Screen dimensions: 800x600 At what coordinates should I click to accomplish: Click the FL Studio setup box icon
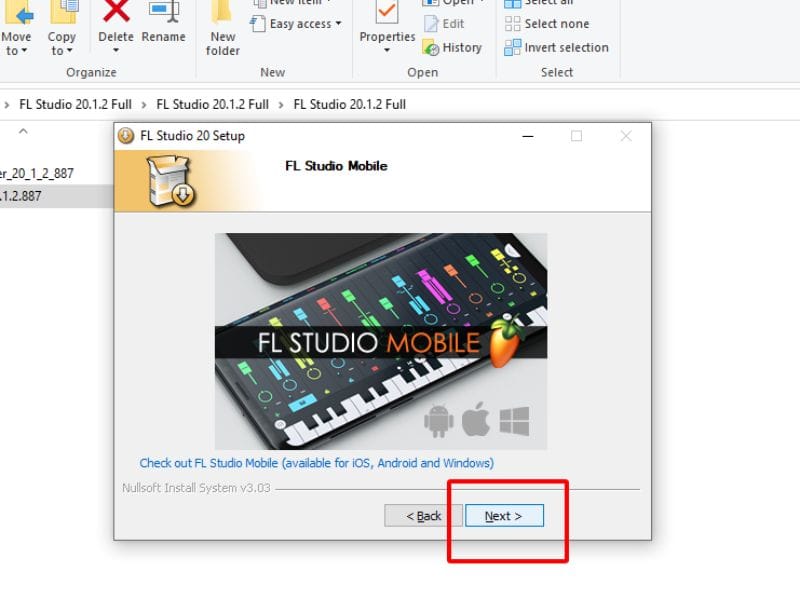coord(170,181)
